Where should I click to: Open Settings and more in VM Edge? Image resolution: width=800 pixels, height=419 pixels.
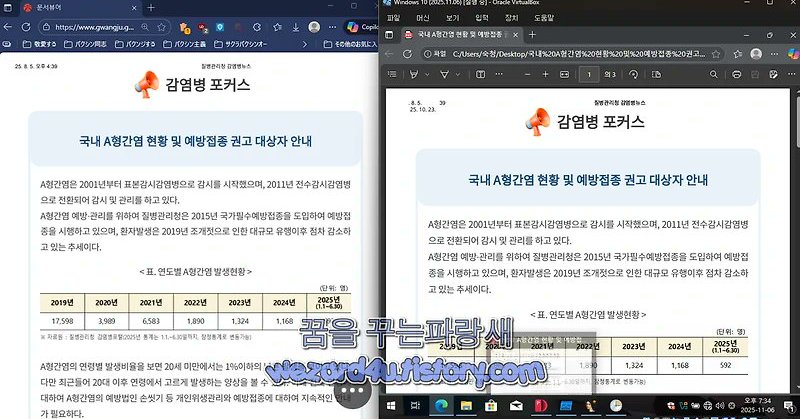pyautogui.click(x=774, y=54)
